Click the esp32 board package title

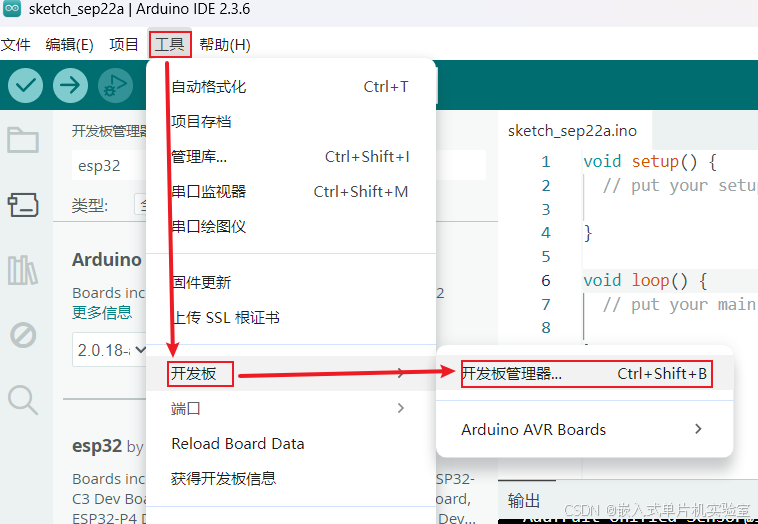point(97,445)
